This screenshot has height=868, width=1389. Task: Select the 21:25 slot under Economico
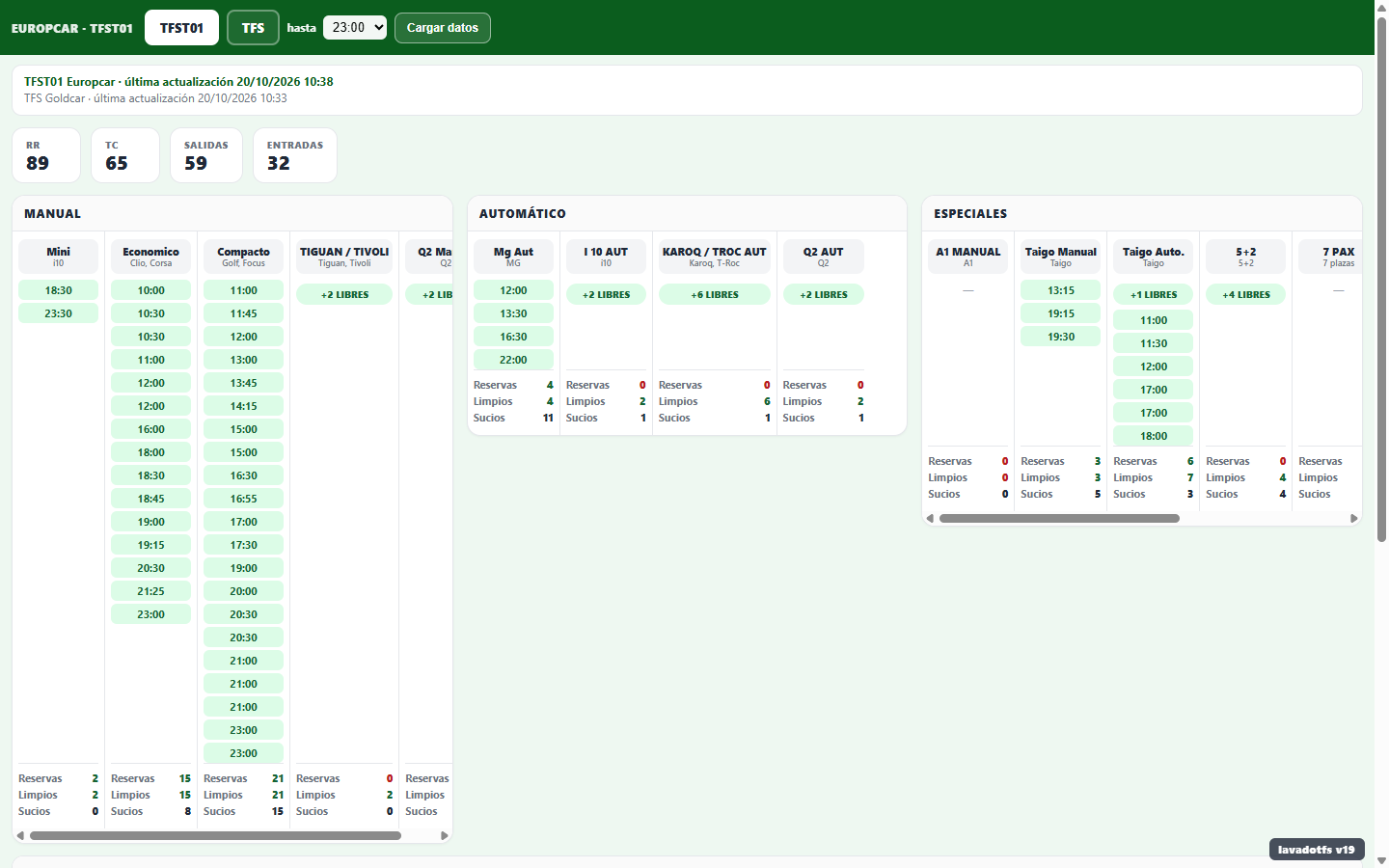click(x=150, y=591)
